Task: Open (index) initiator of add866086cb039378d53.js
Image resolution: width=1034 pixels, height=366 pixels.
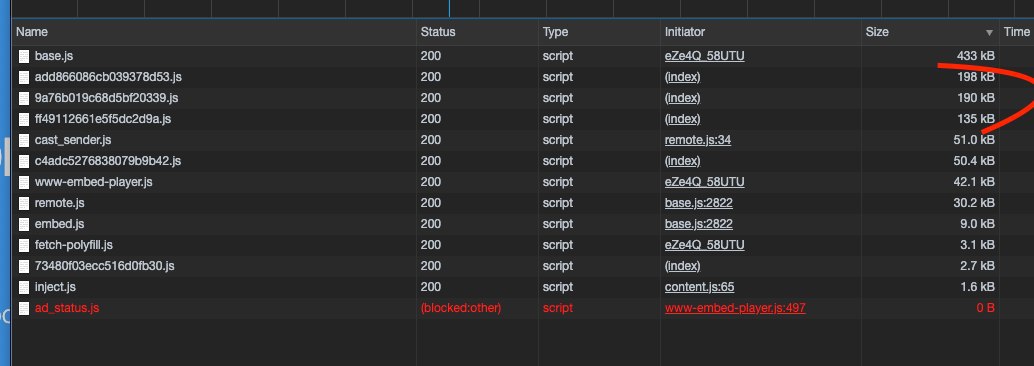Action: pyautogui.click(x=683, y=77)
